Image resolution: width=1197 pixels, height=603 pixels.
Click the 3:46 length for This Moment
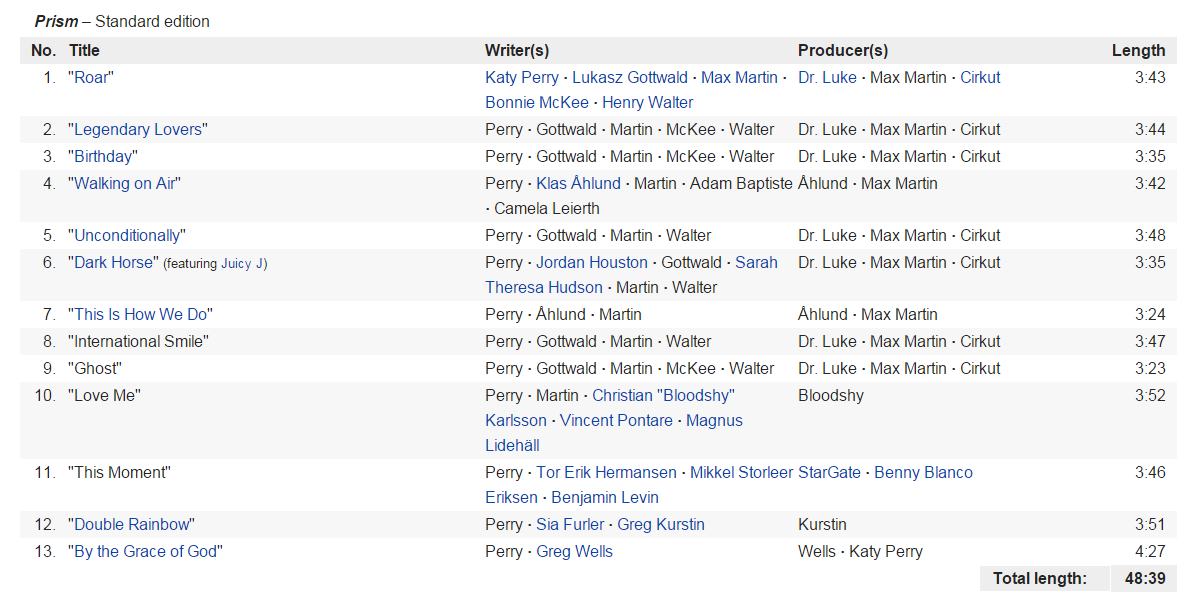coord(1150,472)
